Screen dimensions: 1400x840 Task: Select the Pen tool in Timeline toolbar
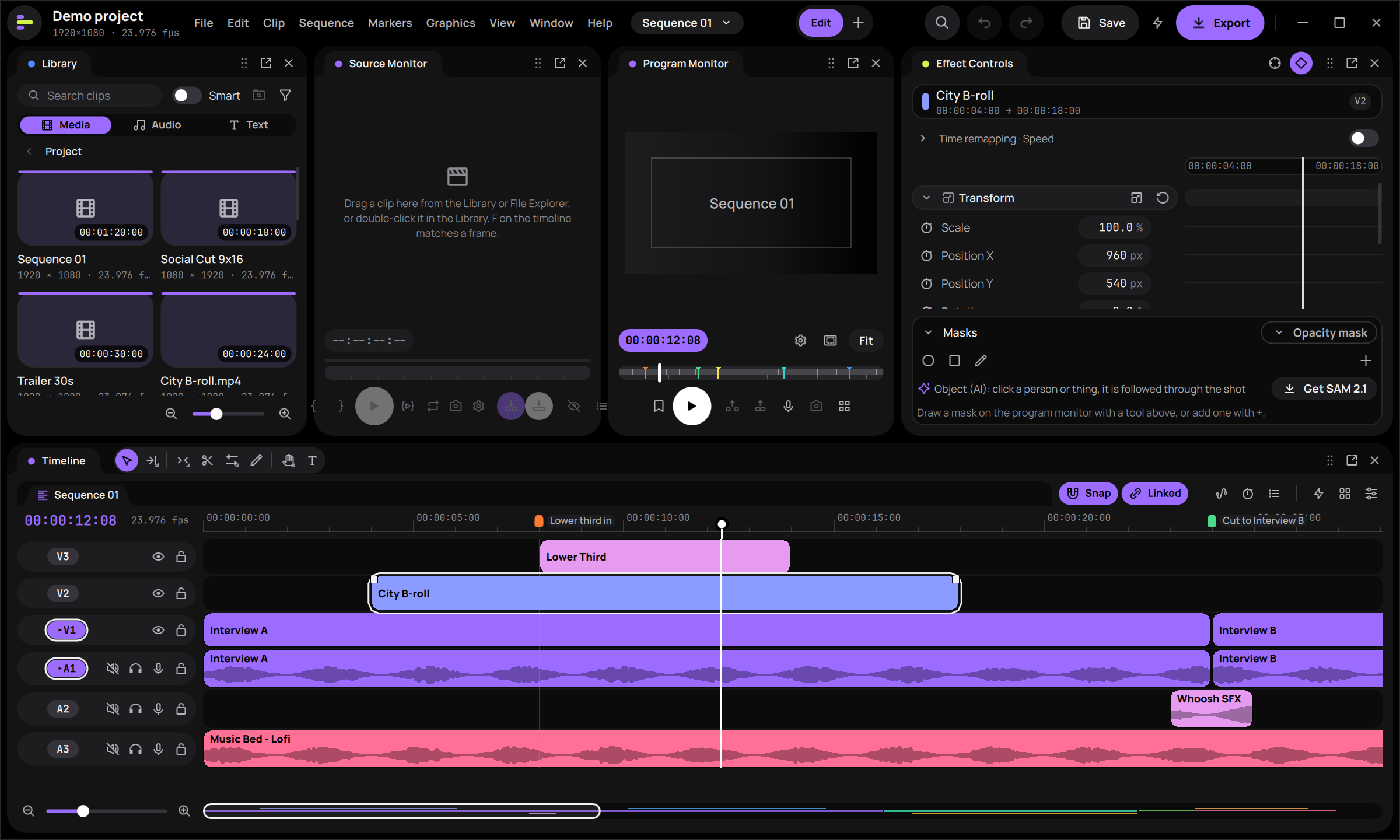click(256, 461)
